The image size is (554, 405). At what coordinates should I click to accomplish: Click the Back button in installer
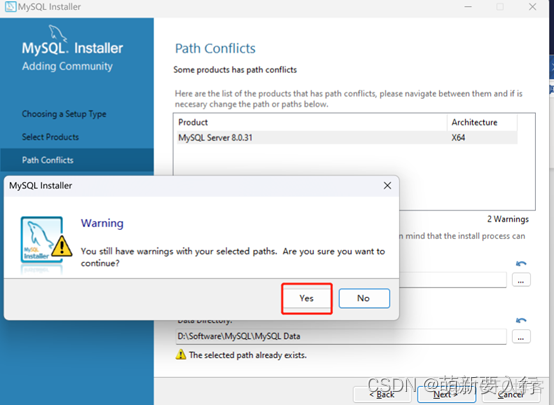382,394
